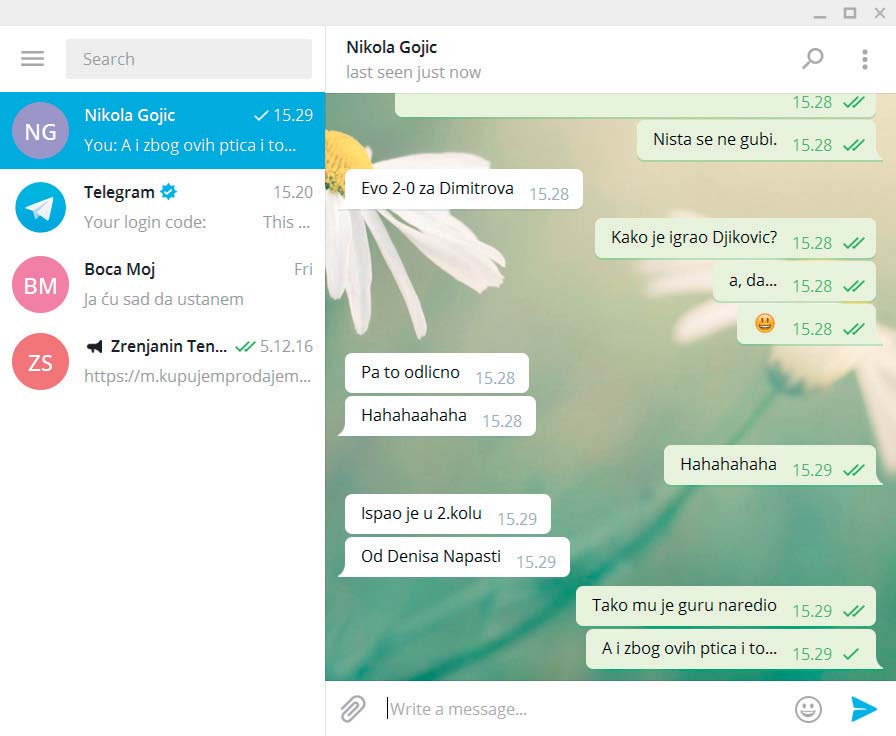
Task: Click message 'Tako mu je guru naredio'
Action: 726,606
